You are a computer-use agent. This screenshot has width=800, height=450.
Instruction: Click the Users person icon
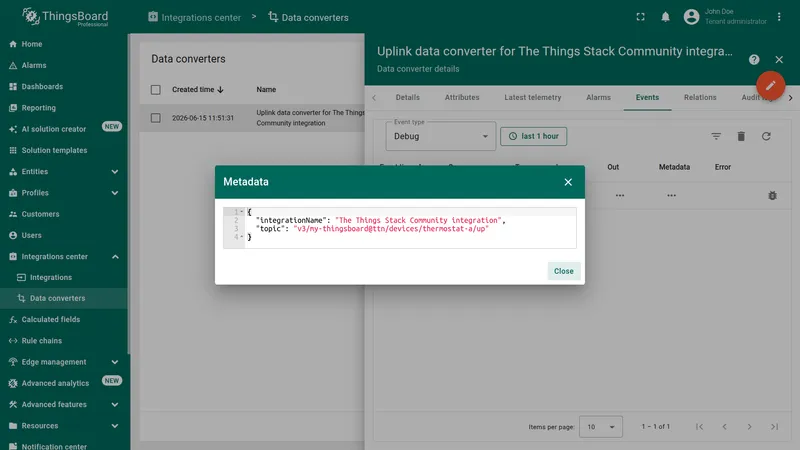click(13, 235)
